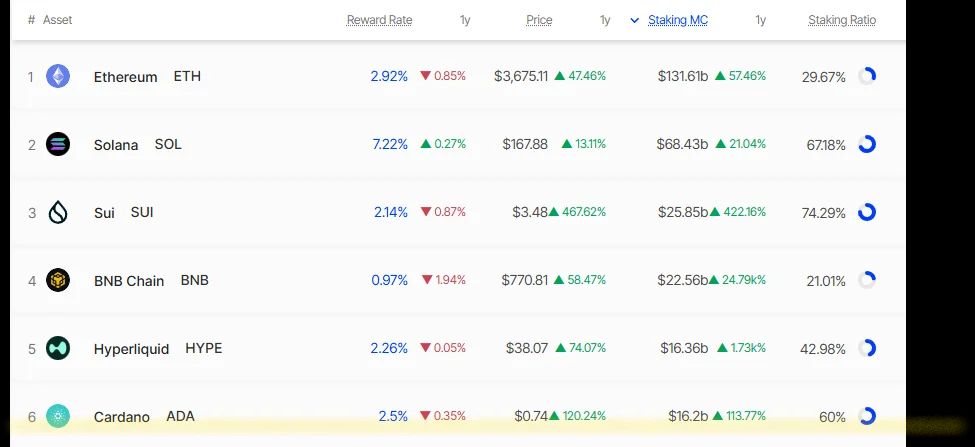Click Sui's staking ratio donut icon
The height and width of the screenshot is (447, 975).
click(x=867, y=213)
